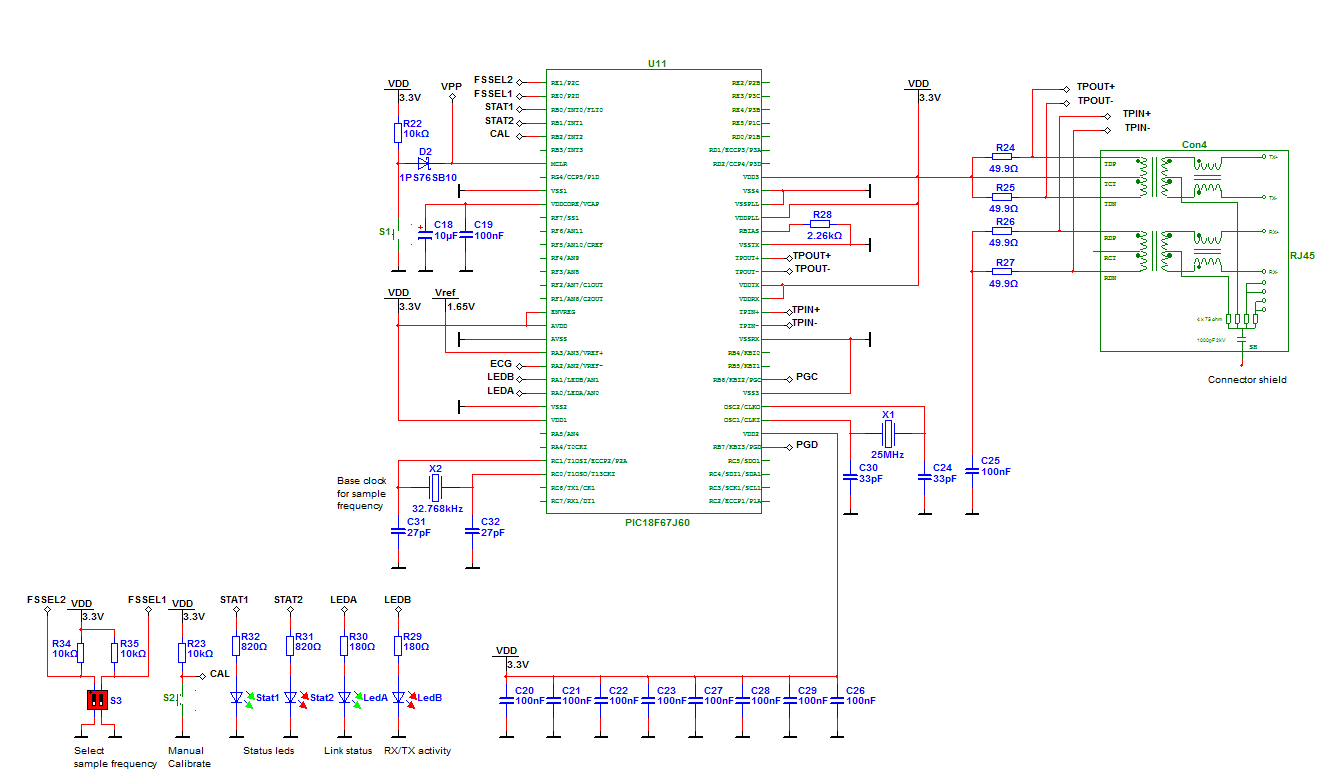Select the red Stat2 LED symbol
The height and width of the screenshot is (771, 1333).
click(291, 698)
